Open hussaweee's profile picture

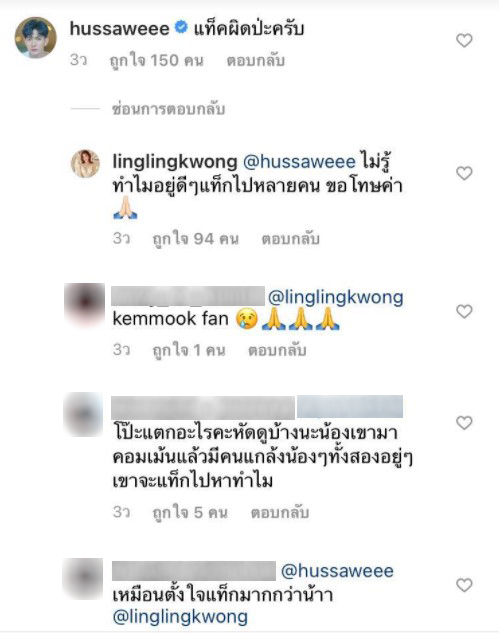click(36, 38)
